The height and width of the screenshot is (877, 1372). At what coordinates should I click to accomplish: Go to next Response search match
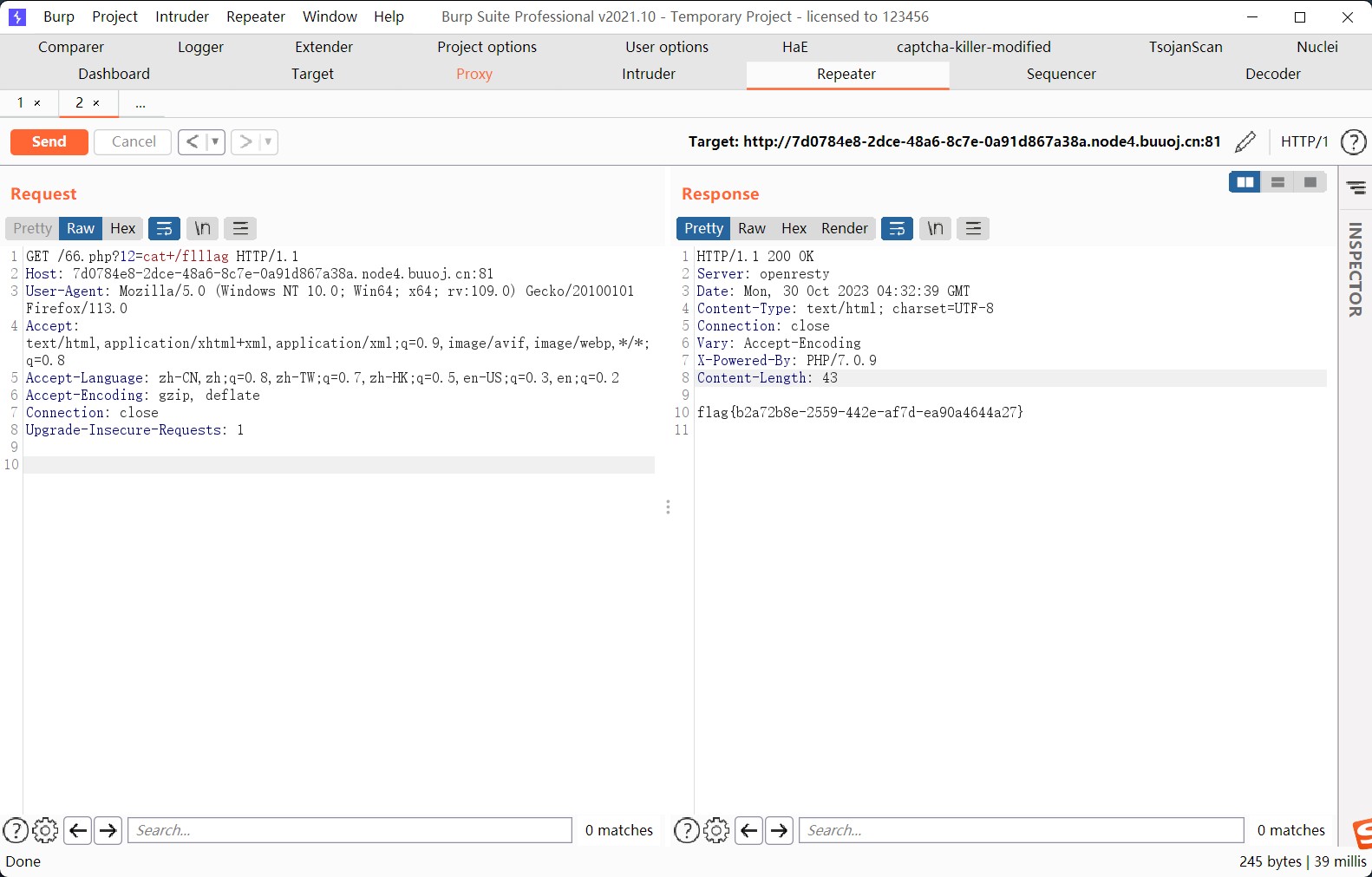coord(780,830)
